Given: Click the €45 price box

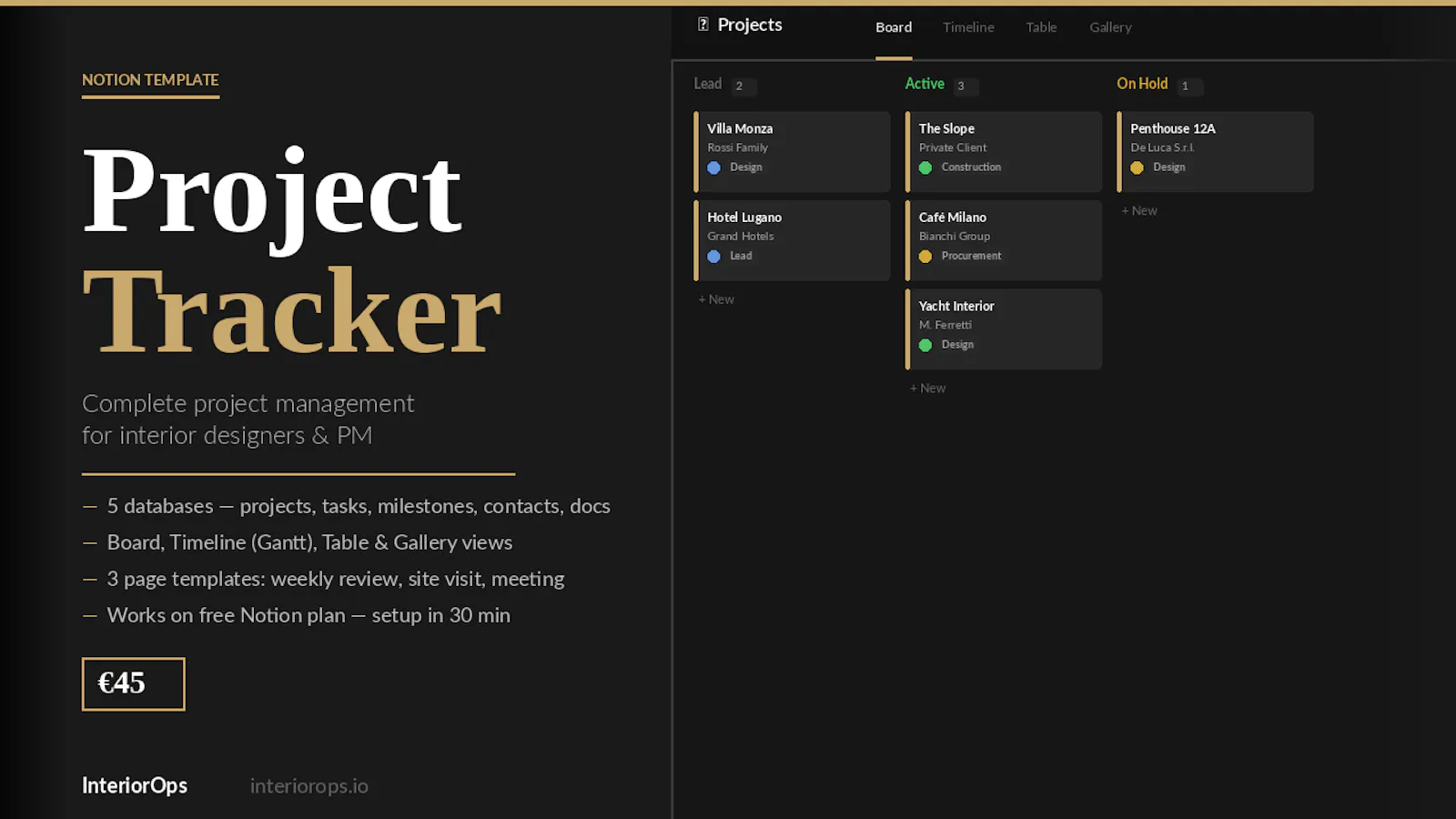Looking at the screenshot, I should click(x=133, y=683).
